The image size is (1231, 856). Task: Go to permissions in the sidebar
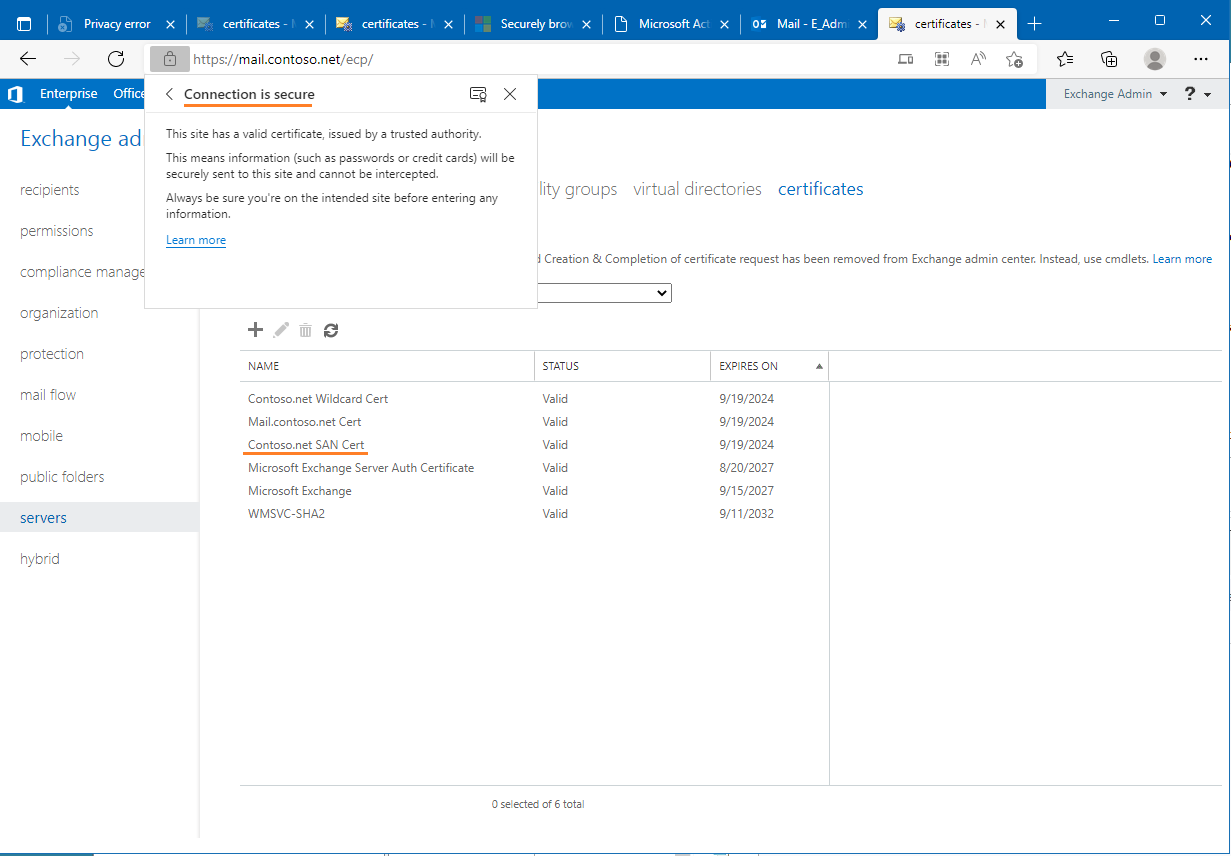57,231
